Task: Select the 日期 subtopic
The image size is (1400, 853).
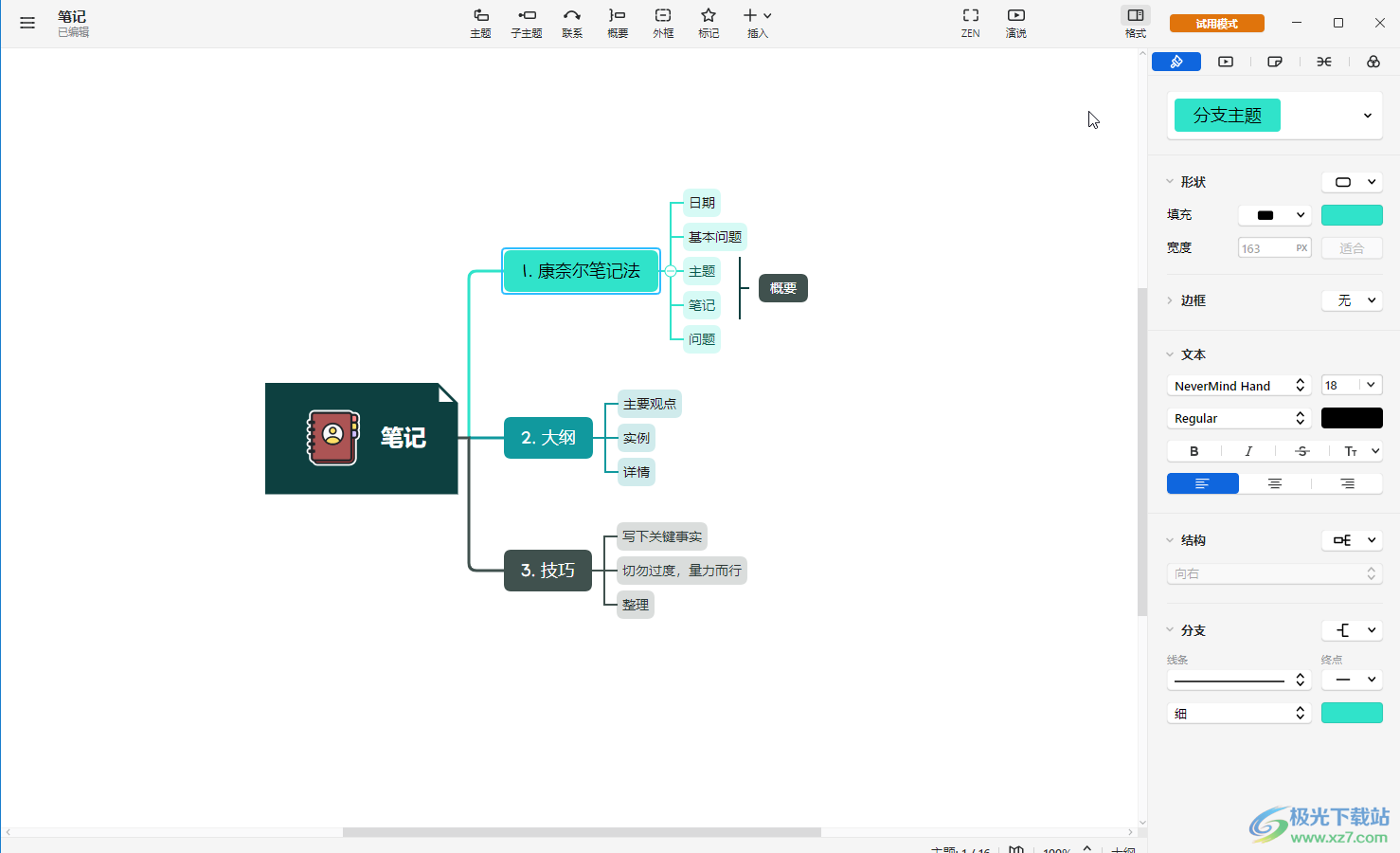Action: point(702,203)
